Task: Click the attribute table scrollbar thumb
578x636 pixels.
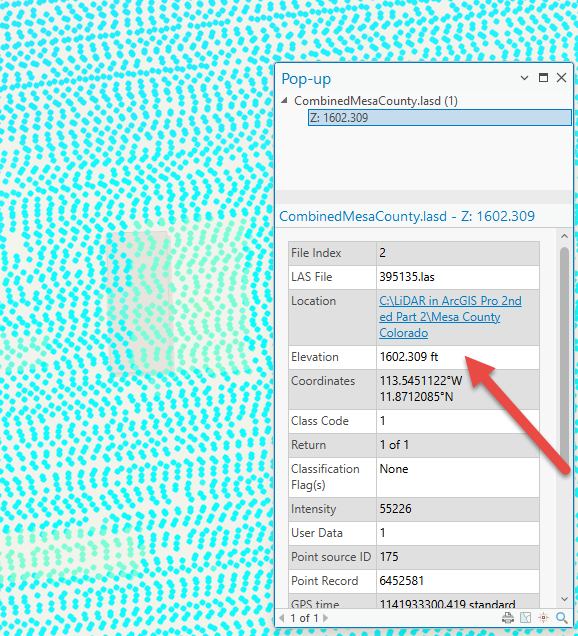Action: [x=564, y=357]
